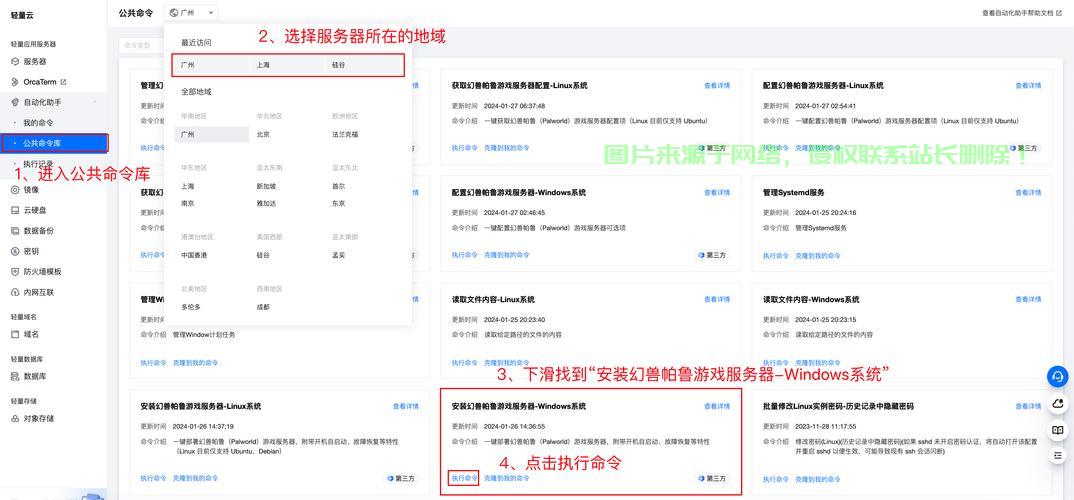Execute 安装幻兽帕鲁游戏服务器-Linux系统 command
Viewport: 1074px width, 500px height.
click(x=153, y=478)
